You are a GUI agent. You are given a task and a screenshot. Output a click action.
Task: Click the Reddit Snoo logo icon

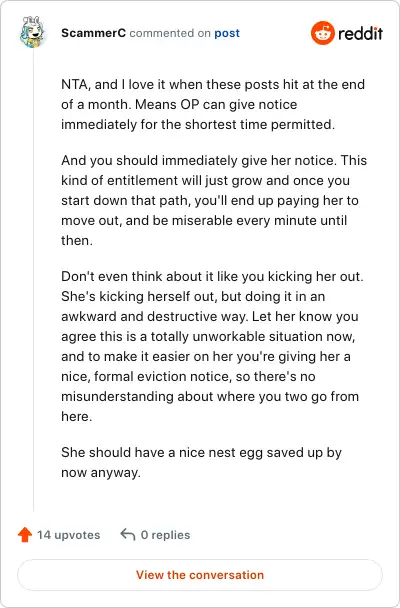(322, 33)
